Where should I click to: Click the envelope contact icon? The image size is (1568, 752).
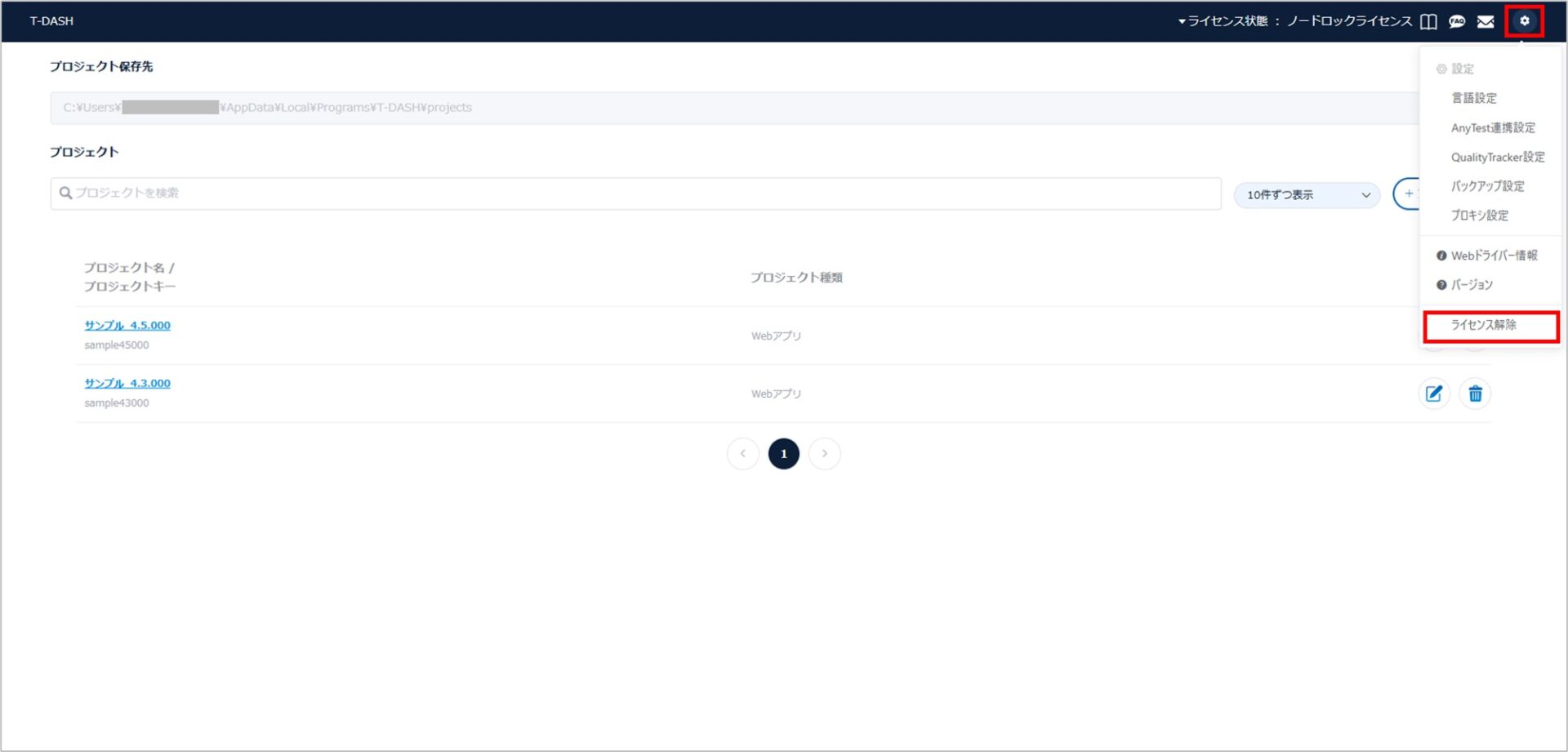click(1486, 22)
